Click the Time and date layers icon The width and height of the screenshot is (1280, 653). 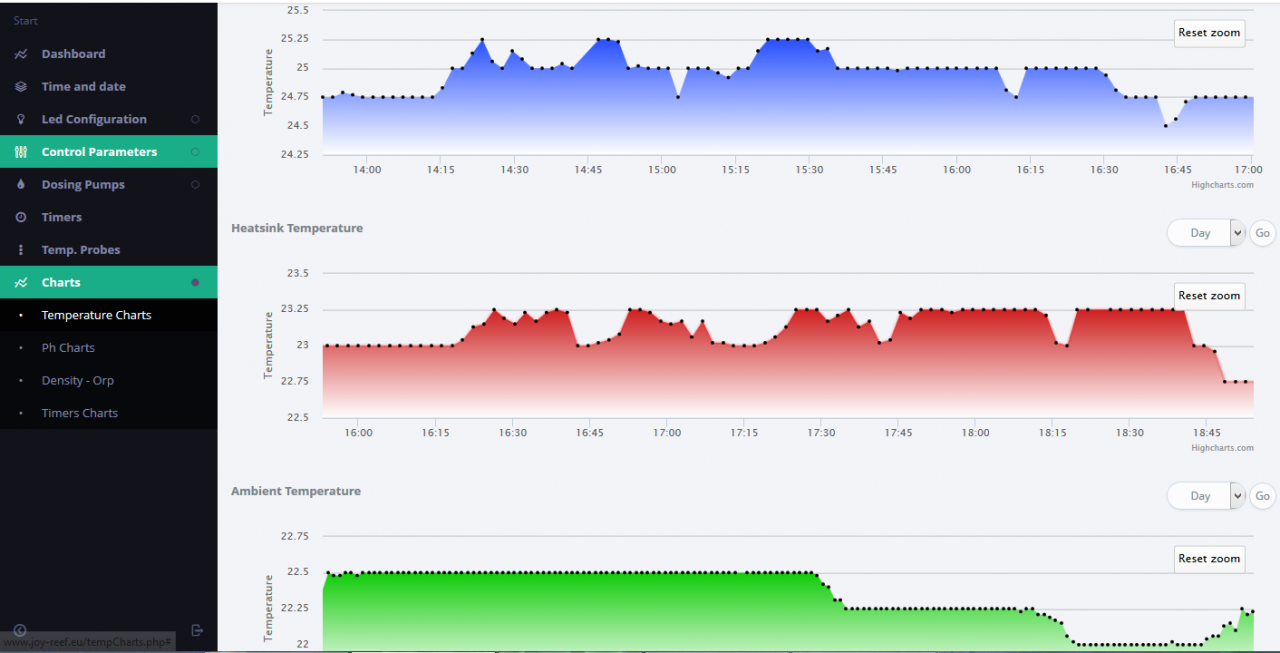[21, 87]
